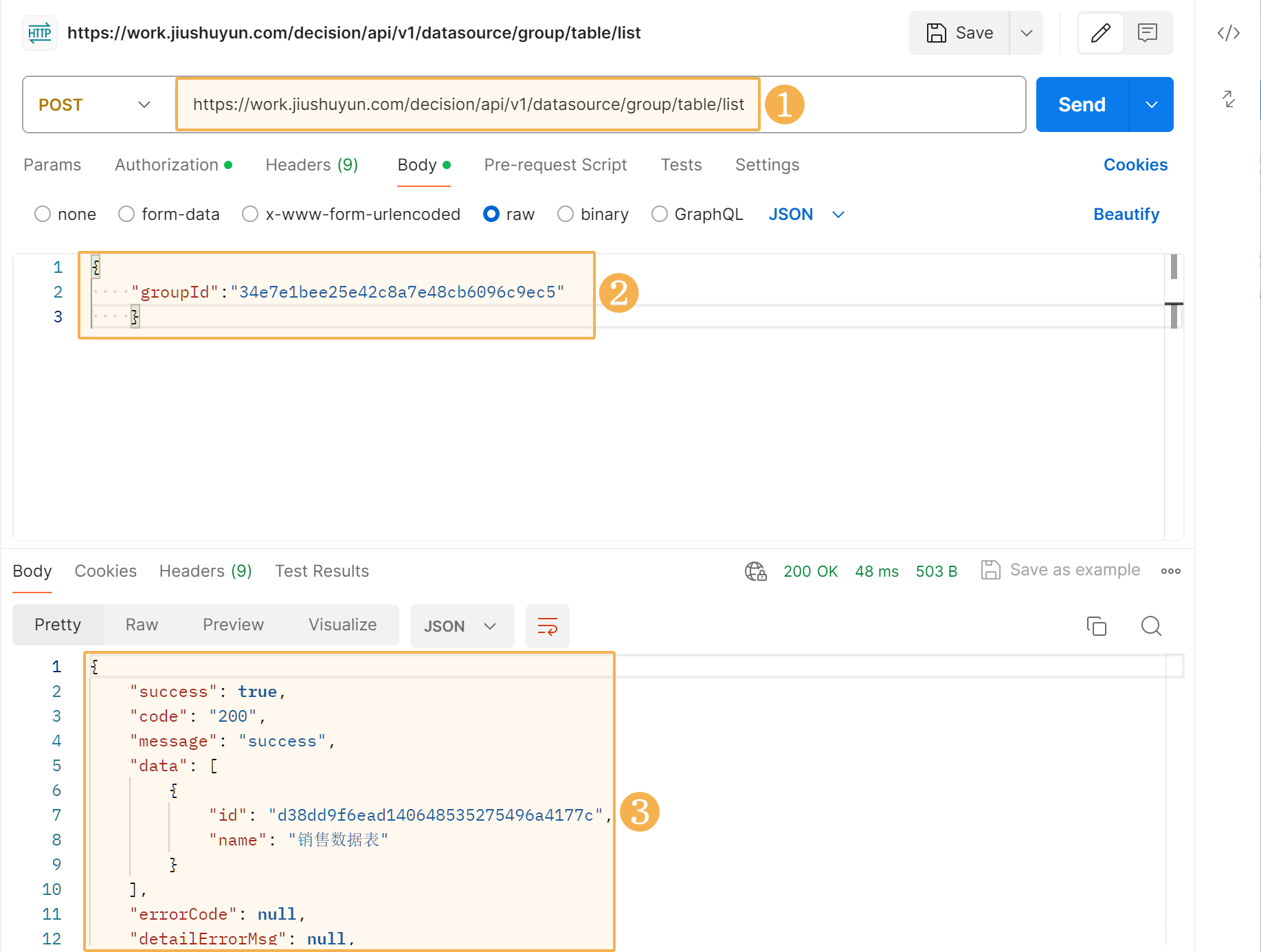This screenshot has height=952, width=1261.
Task: Expand the Save button dropdown arrow
Action: (x=1026, y=33)
